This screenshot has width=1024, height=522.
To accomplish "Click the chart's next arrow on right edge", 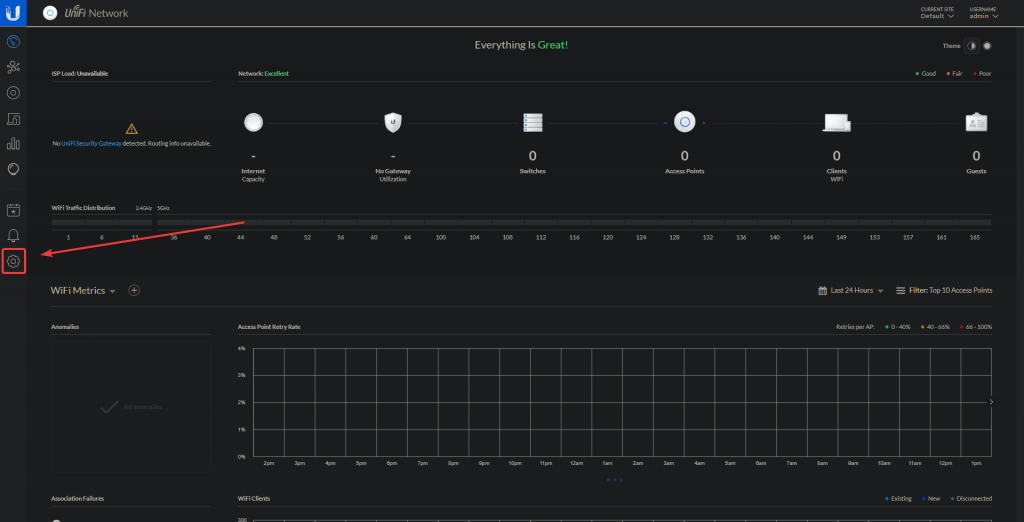I will (x=991, y=401).
